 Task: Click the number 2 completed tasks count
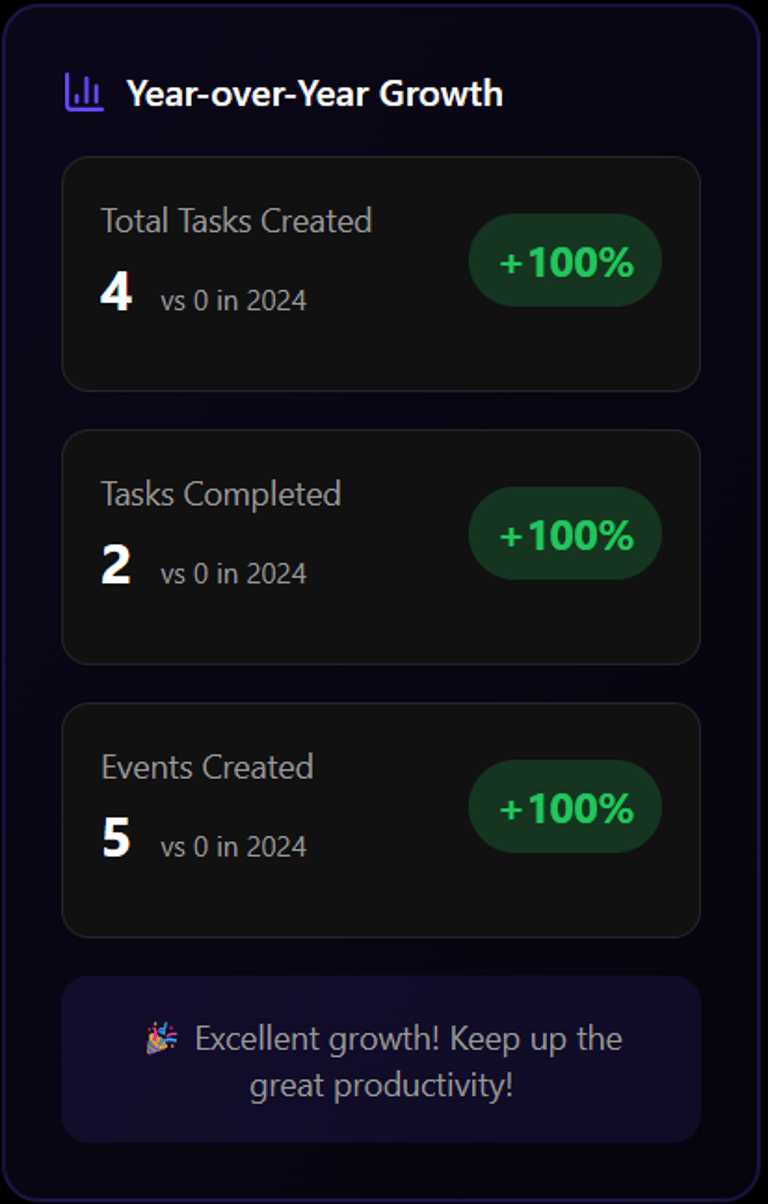coord(116,565)
